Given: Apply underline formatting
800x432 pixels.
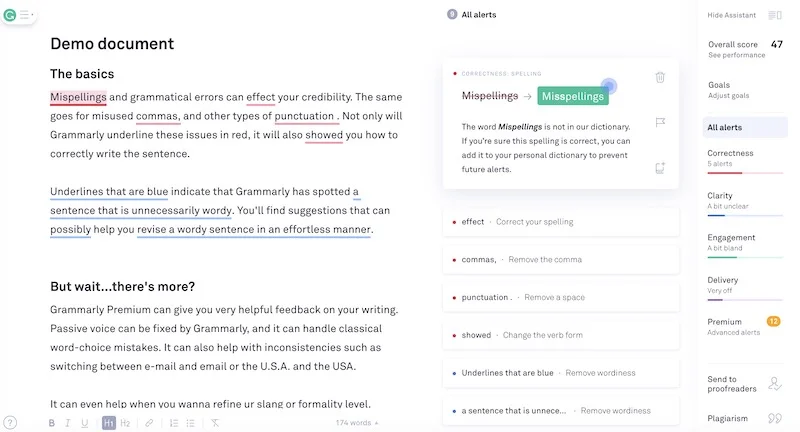Looking at the screenshot, I should point(85,423).
